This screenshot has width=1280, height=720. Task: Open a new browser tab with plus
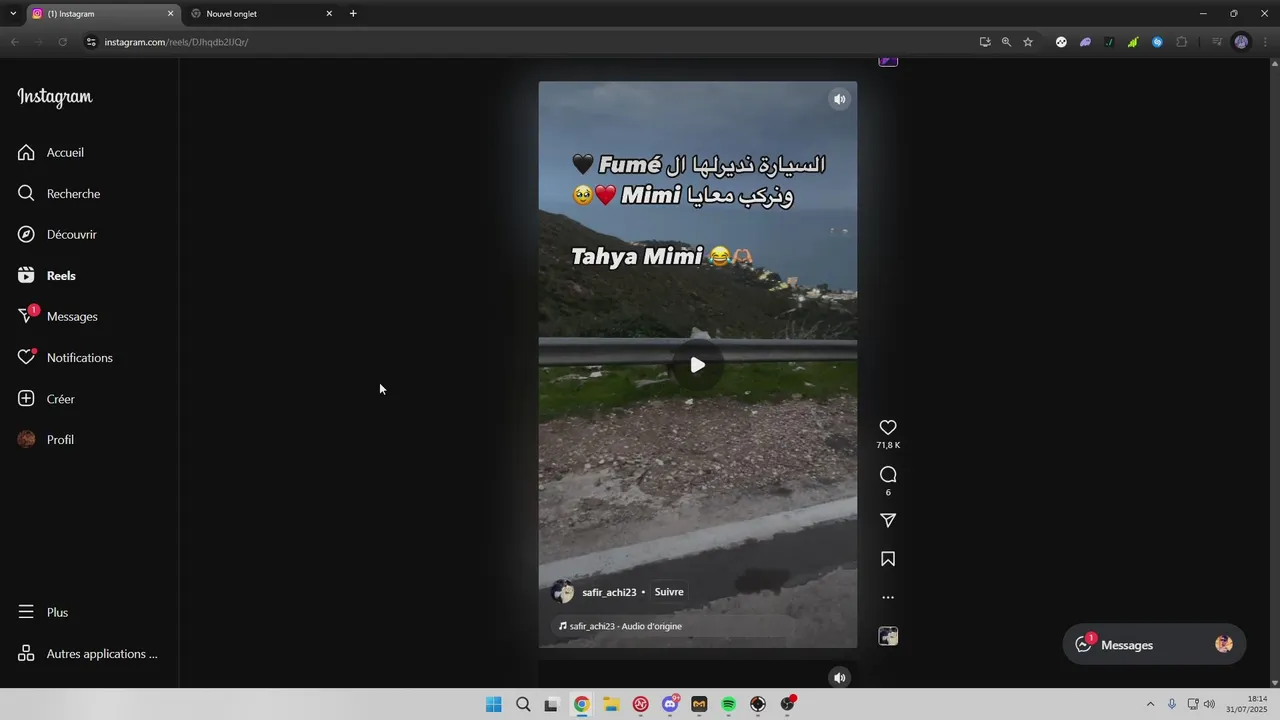click(x=353, y=14)
